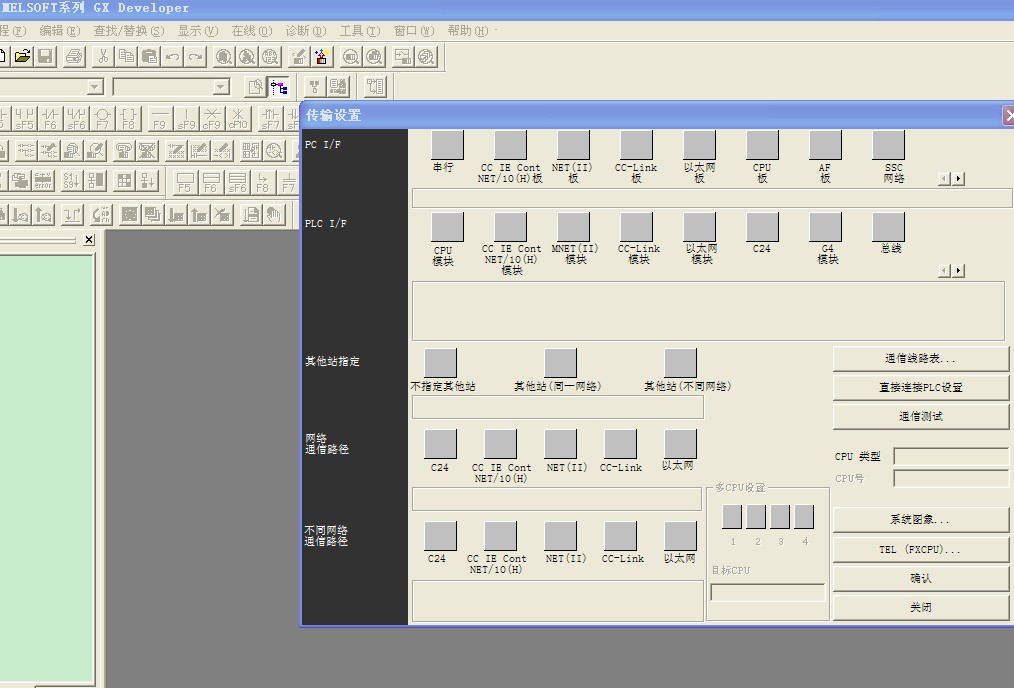The height and width of the screenshot is (688, 1014).
Task: Click the CPU 类型 text field
Action: [x=950, y=457]
